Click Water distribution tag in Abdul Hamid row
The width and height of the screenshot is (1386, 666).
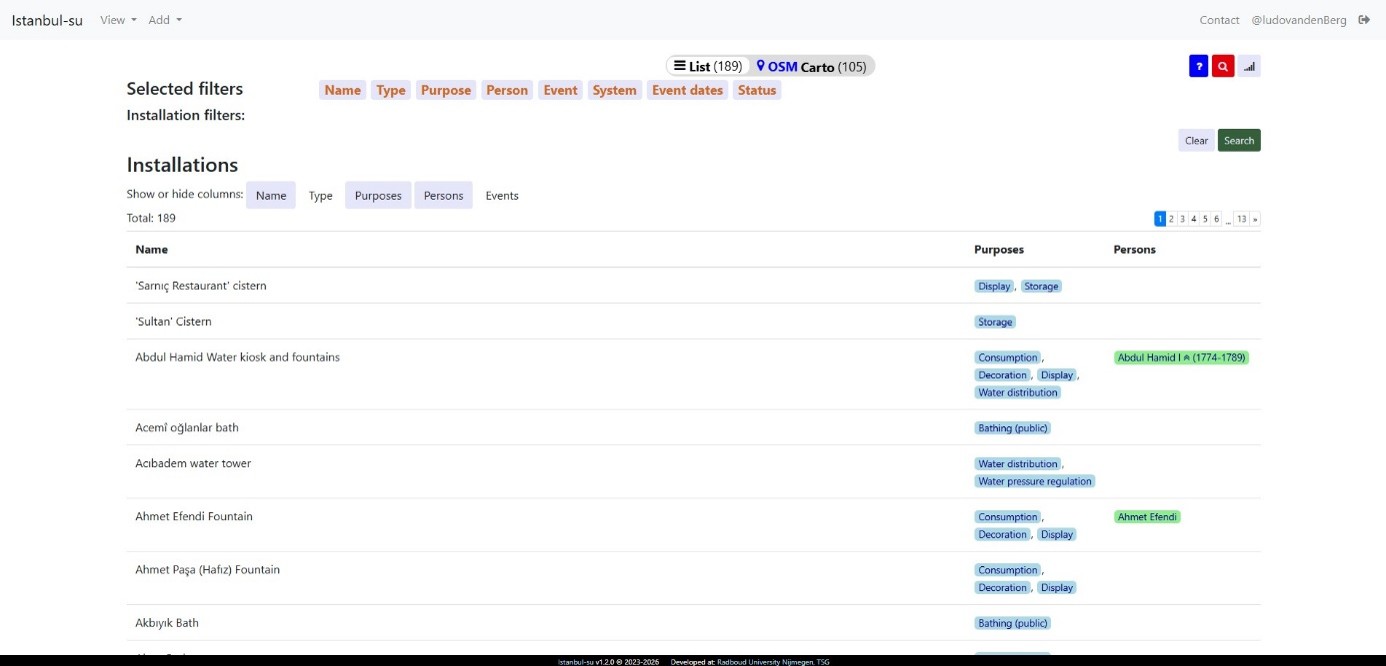[x=1018, y=392]
